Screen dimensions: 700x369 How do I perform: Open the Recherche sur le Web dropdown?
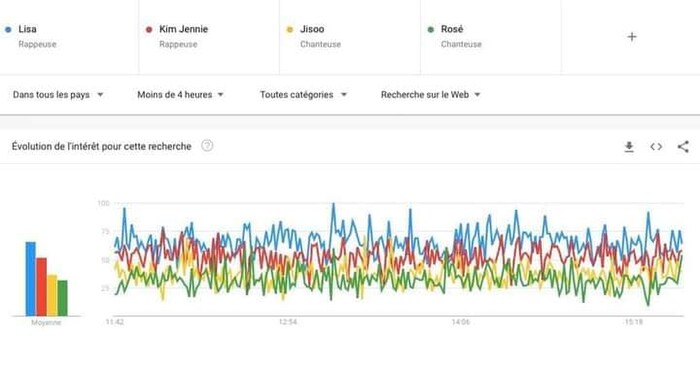[x=430, y=95]
